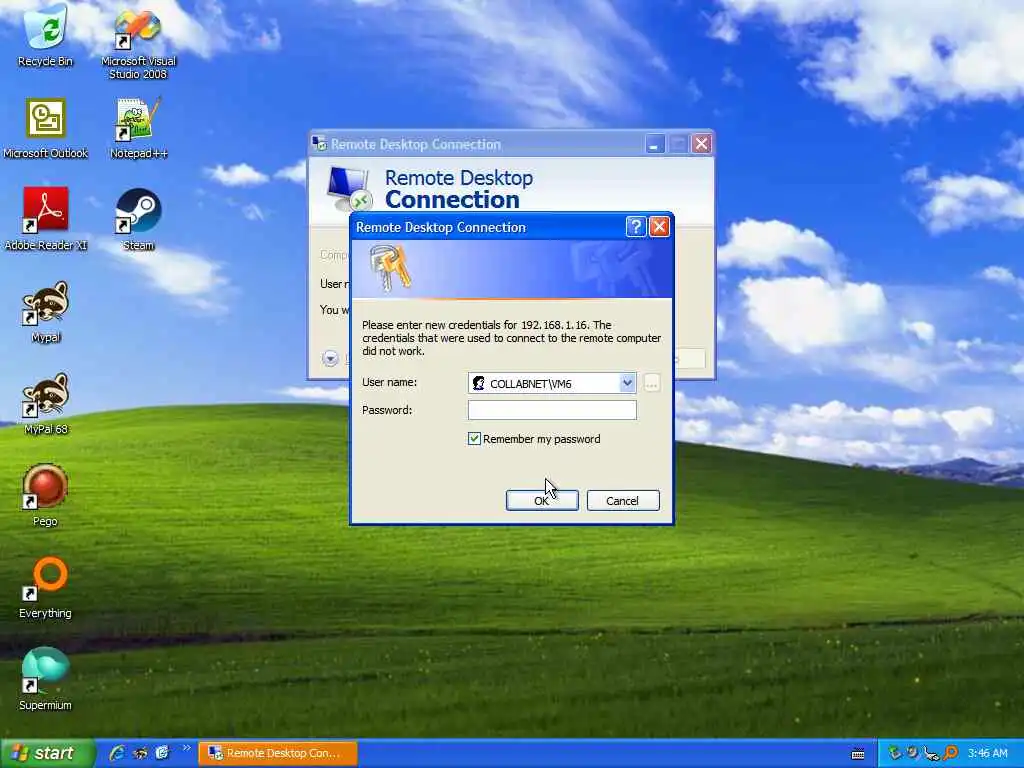Click the keys icon in the credentials dialog
The width and height of the screenshot is (1024, 768).
[x=391, y=268]
